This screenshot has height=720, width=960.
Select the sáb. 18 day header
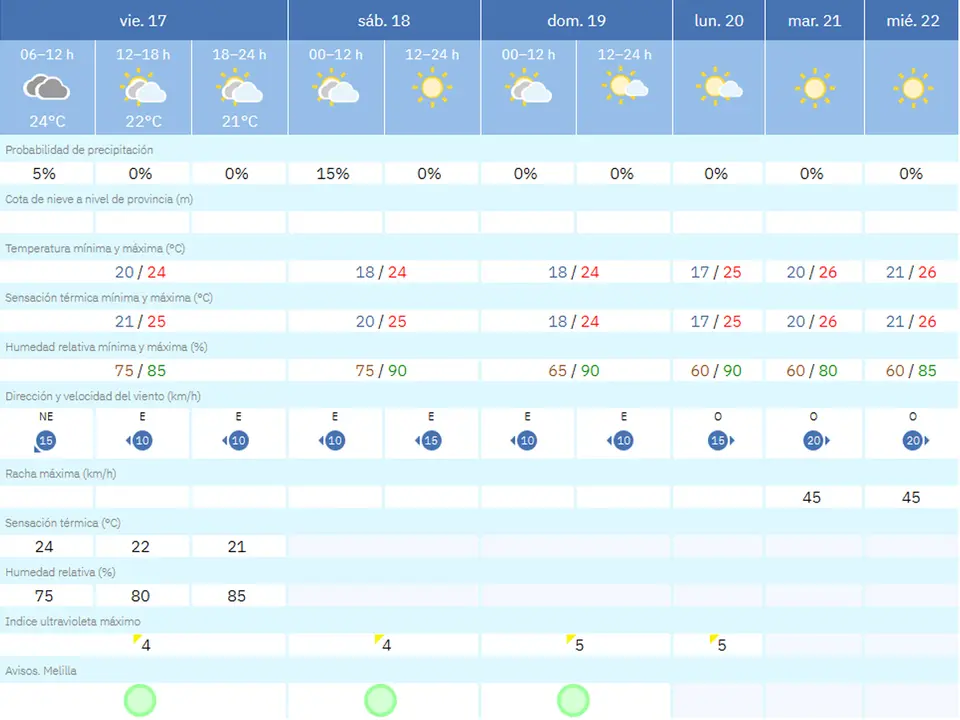pyautogui.click(x=384, y=20)
